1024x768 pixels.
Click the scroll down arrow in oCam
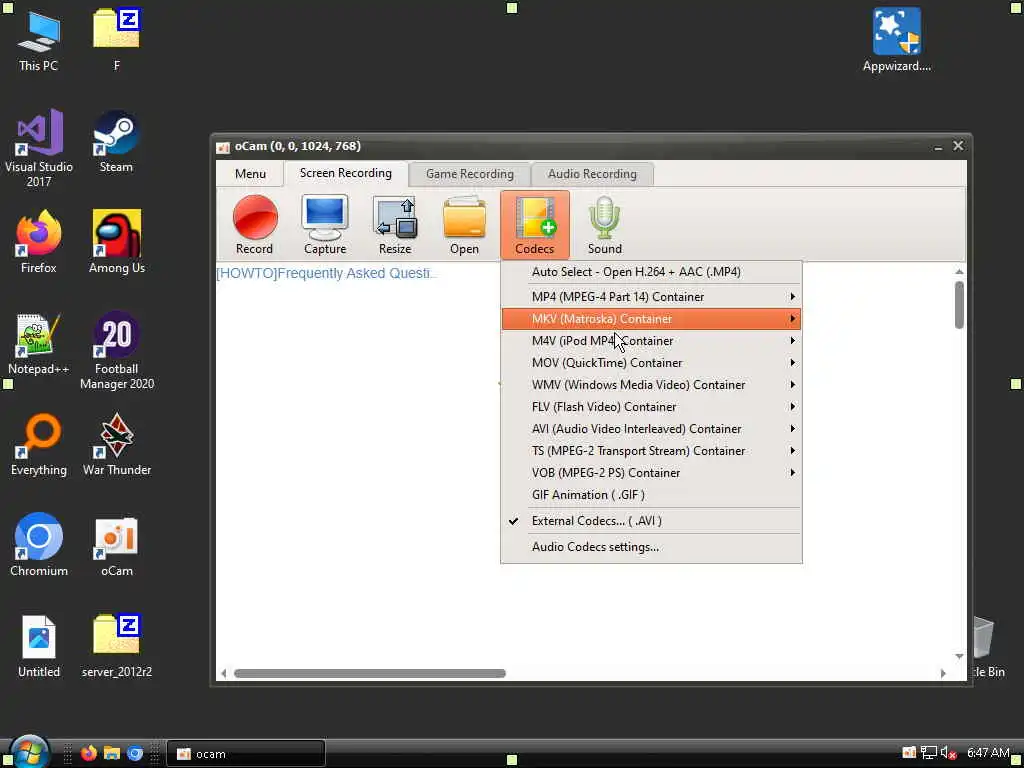point(959,656)
